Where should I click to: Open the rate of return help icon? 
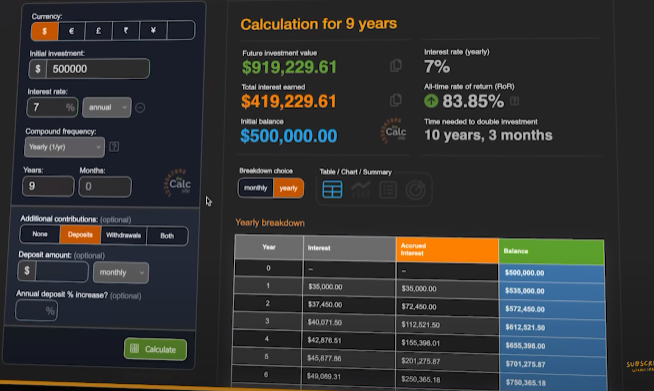(515, 101)
